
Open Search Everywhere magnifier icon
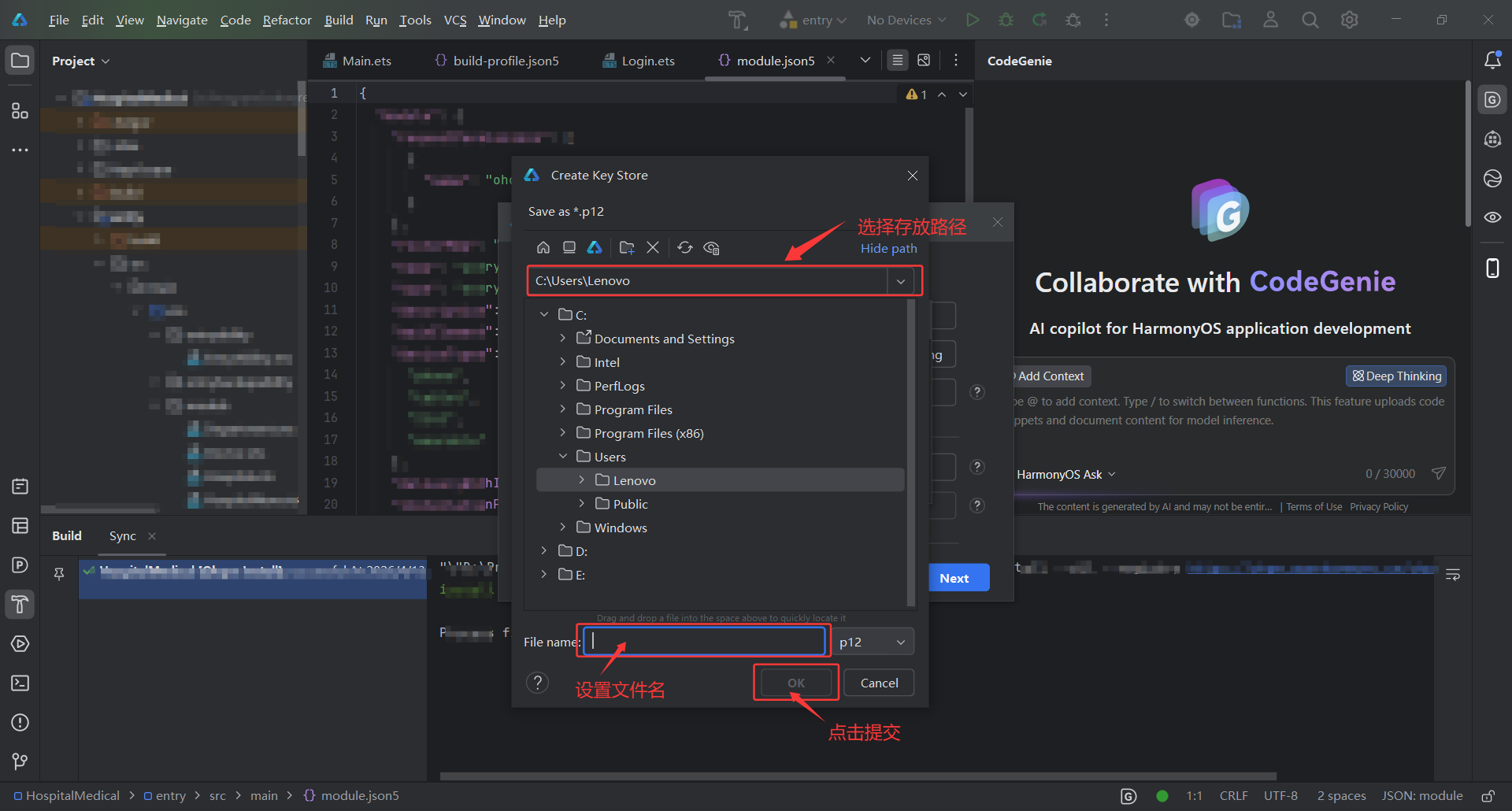[x=1310, y=20]
